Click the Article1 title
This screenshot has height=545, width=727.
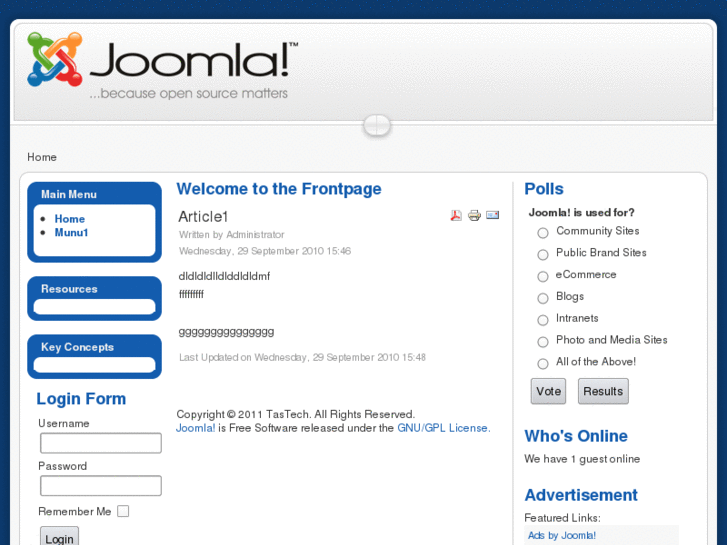(203, 217)
